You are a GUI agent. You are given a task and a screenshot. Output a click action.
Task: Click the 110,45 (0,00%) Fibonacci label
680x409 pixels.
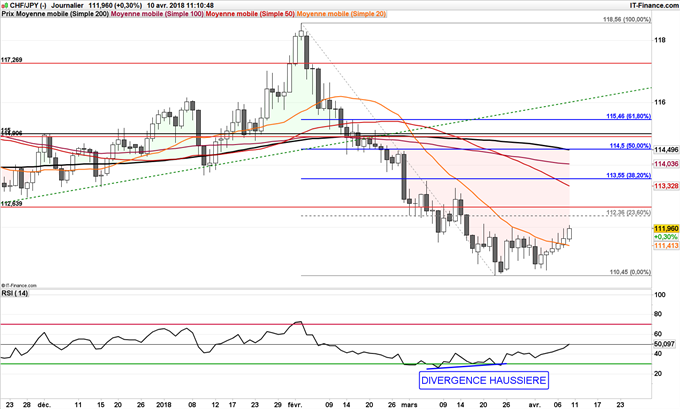point(630,272)
